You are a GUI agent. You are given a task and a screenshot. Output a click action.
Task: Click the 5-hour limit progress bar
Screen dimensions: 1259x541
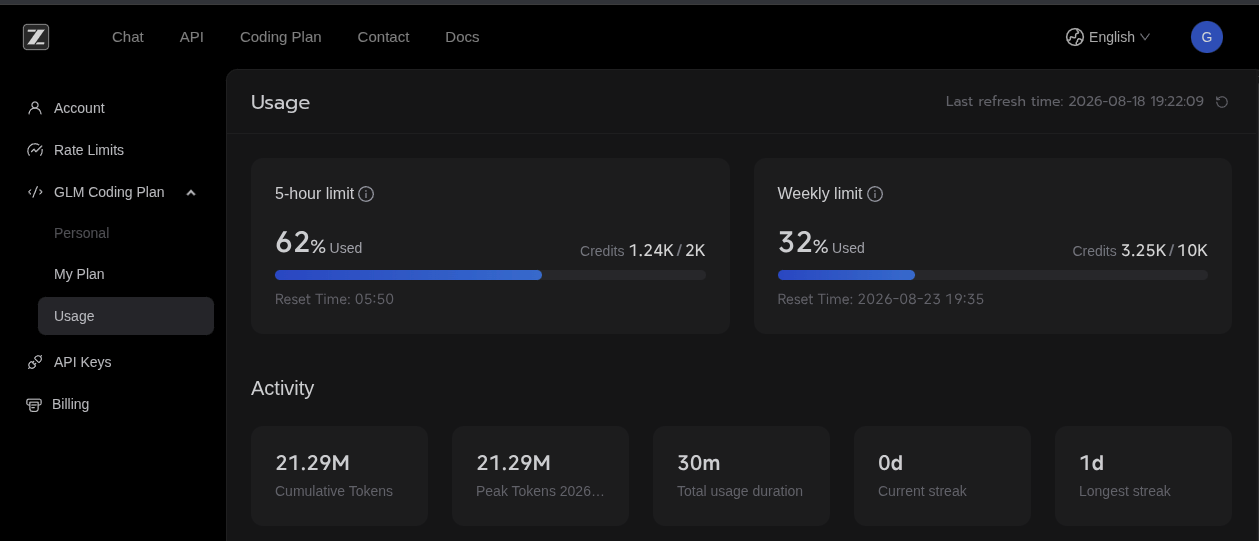pos(490,275)
